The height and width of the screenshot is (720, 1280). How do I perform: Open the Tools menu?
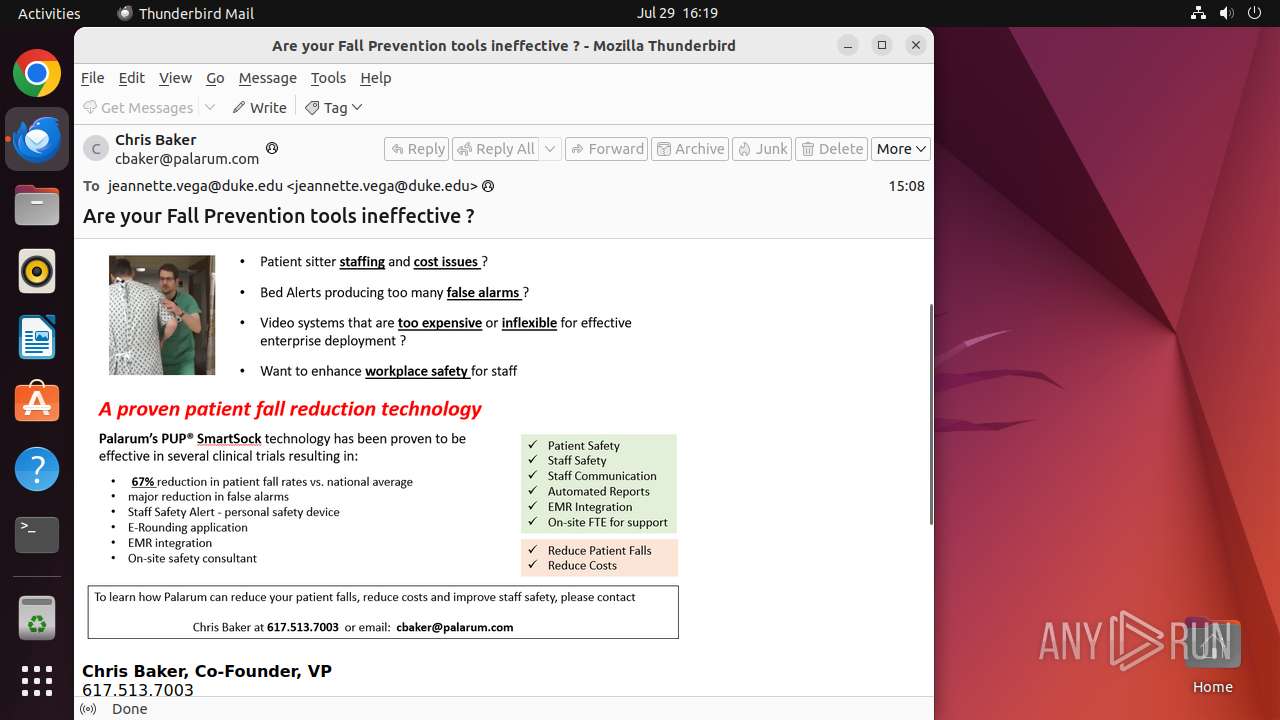pyautogui.click(x=328, y=78)
